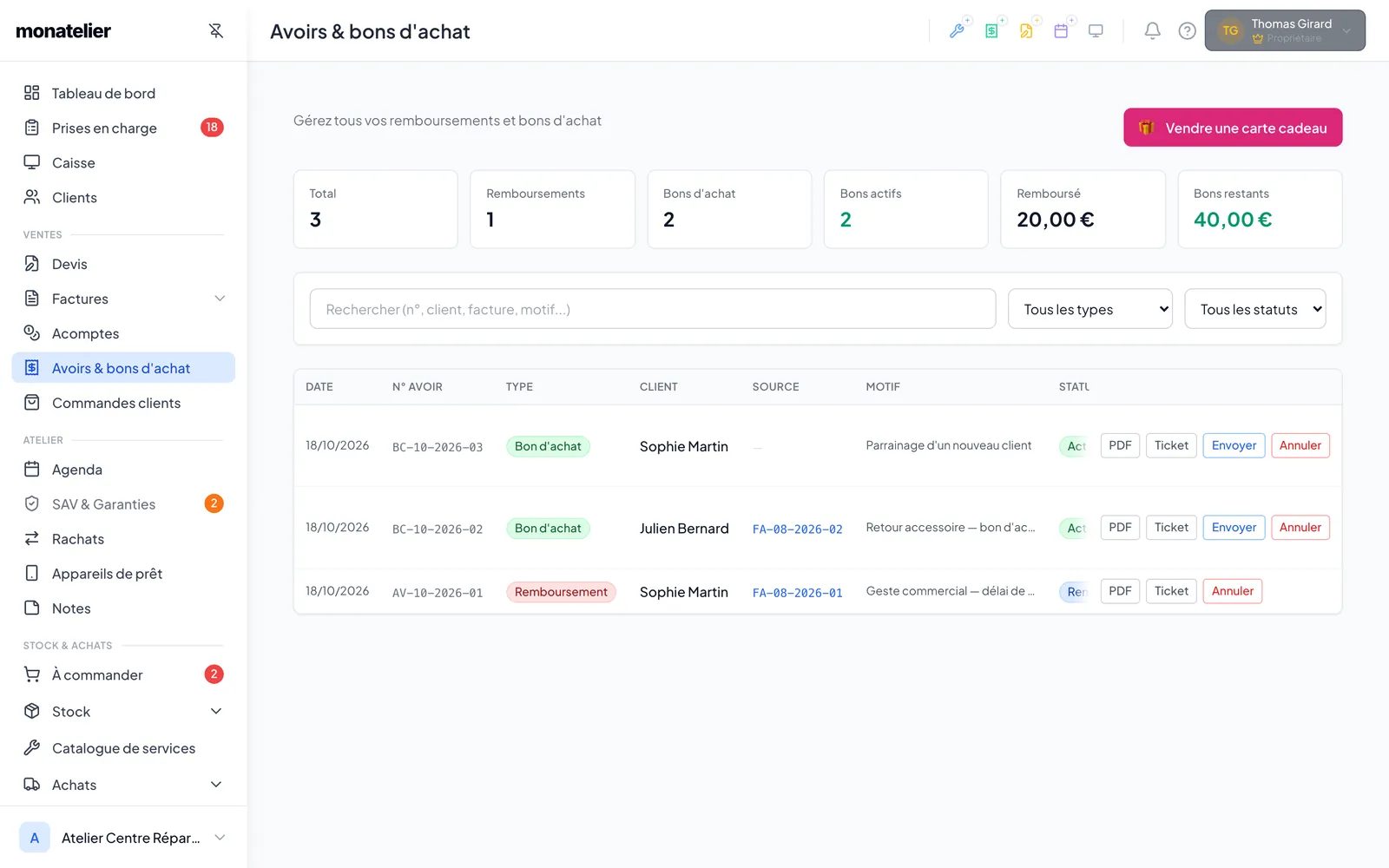Click the À commander shopping cart icon
The width and height of the screenshot is (1389, 868).
point(32,674)
